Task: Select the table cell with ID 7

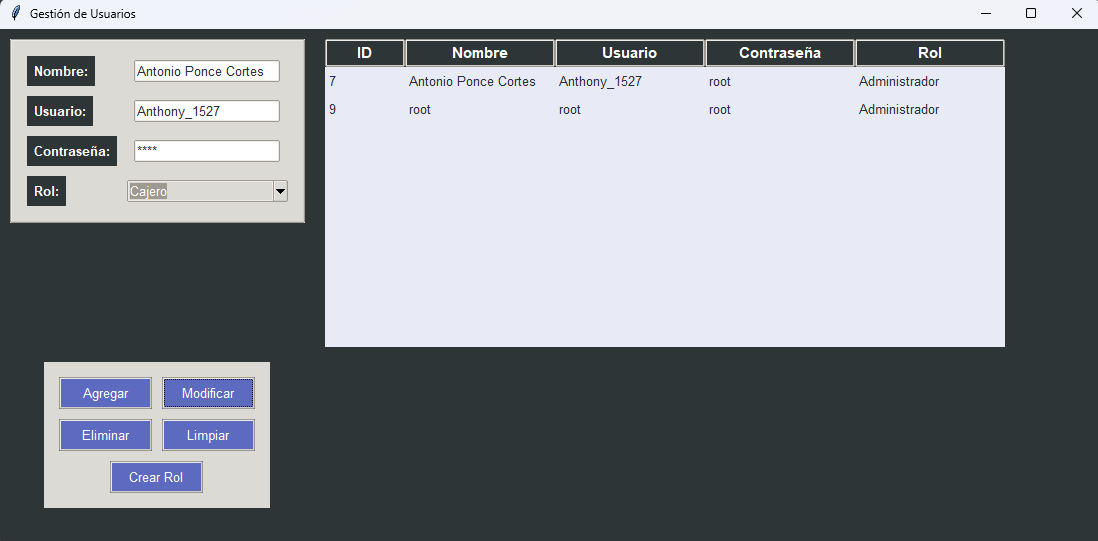Action: (365, 82)
